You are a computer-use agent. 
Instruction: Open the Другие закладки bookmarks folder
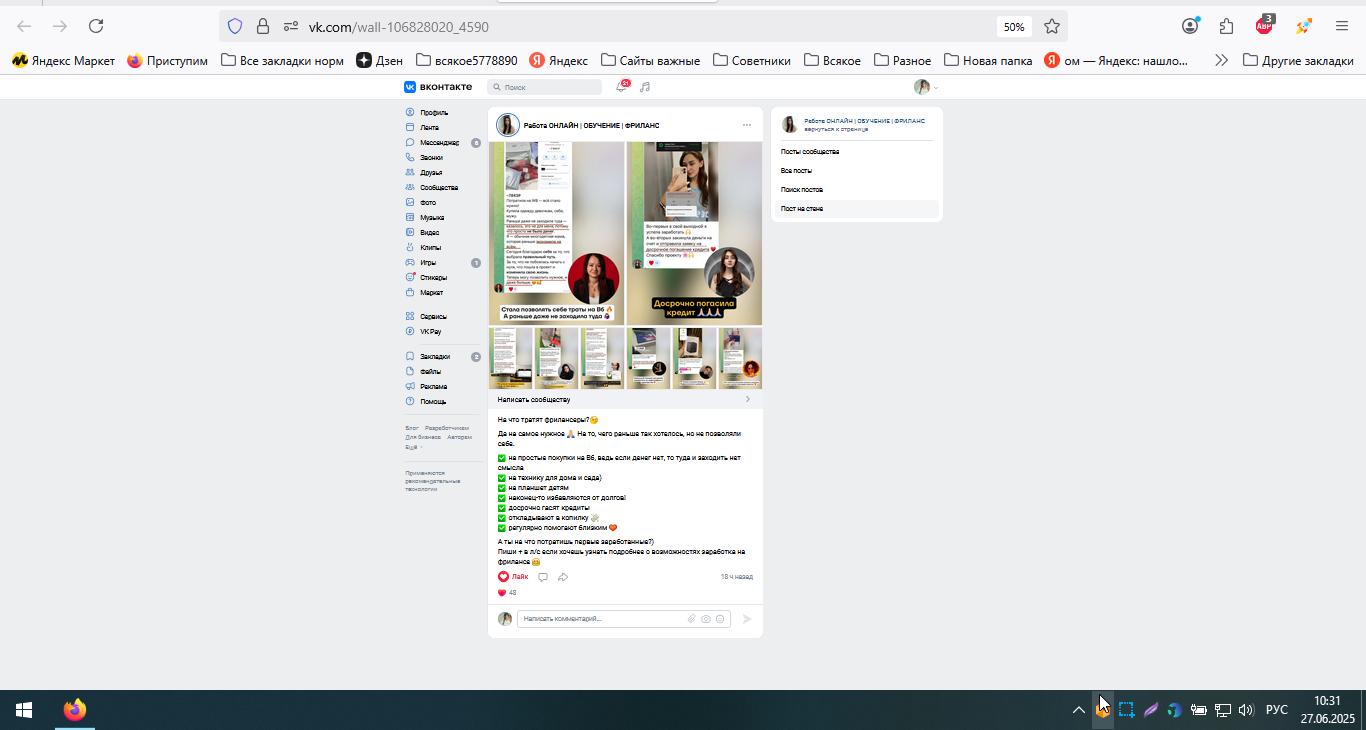pos(1298,60)
